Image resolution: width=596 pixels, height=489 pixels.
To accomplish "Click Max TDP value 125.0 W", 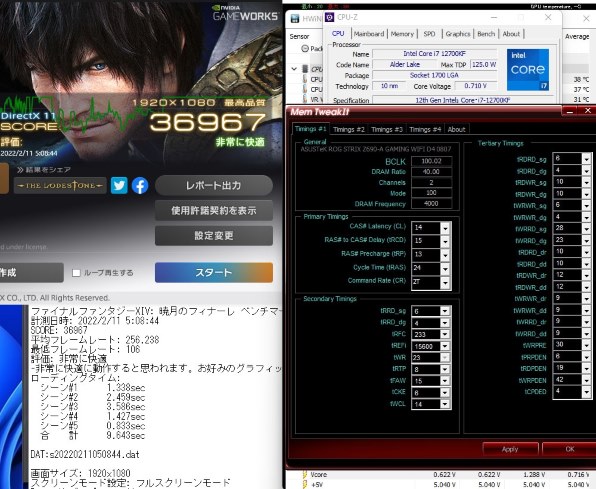I will (483, 65).
